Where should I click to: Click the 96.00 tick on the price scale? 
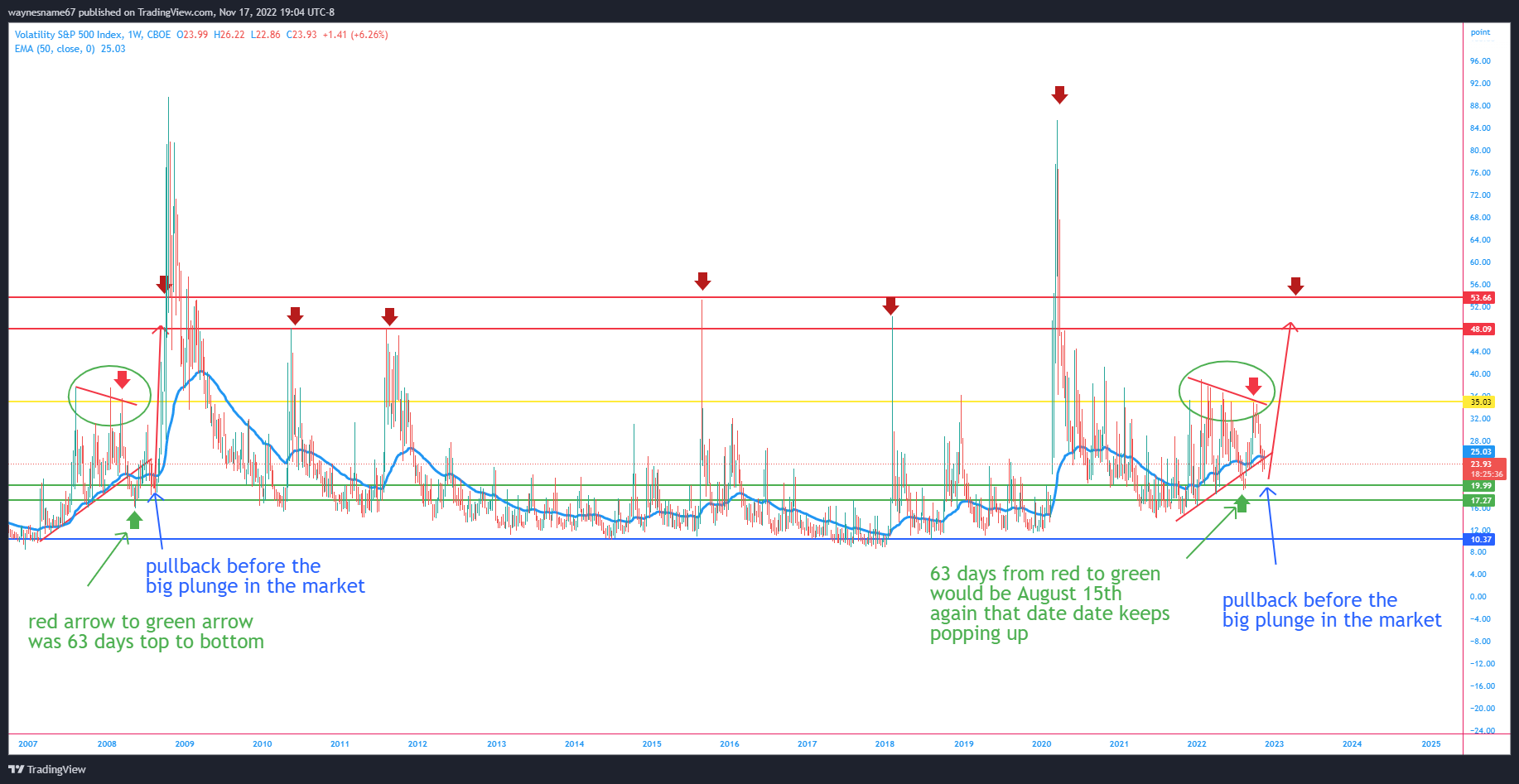tap(1480, 61)
